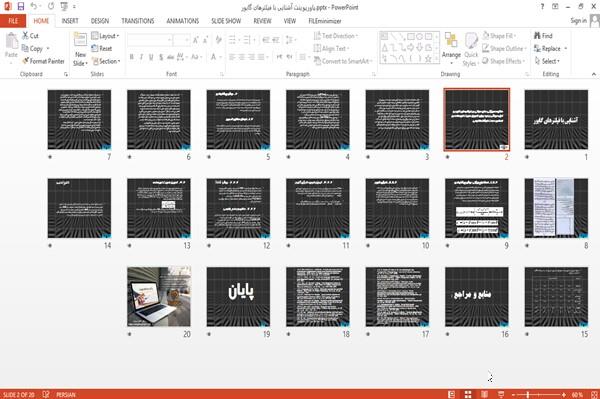Click the Find binoculars icon

(538, 36)
